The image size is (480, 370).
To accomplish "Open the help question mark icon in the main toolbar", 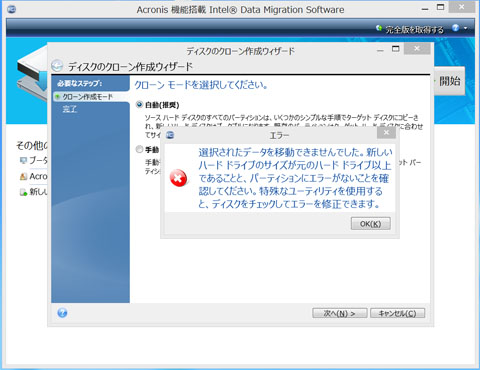I will (455, 28).
